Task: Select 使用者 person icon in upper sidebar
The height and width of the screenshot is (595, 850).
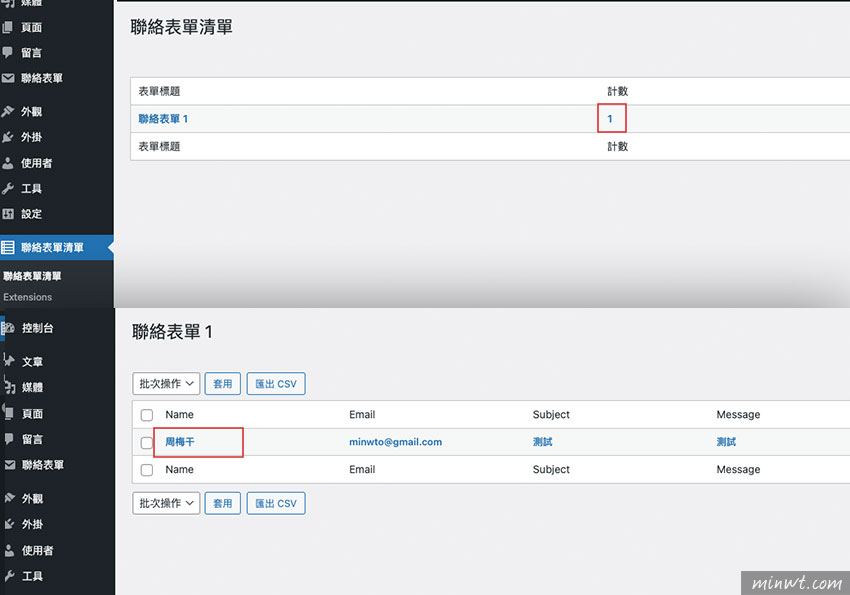Action: click(x=8, y=163)
